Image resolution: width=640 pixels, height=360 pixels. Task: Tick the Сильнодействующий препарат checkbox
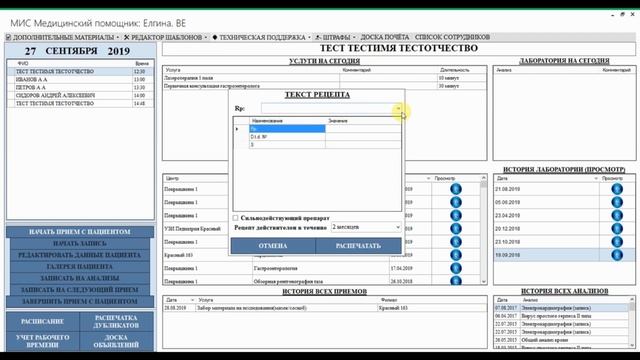point(236,218)
